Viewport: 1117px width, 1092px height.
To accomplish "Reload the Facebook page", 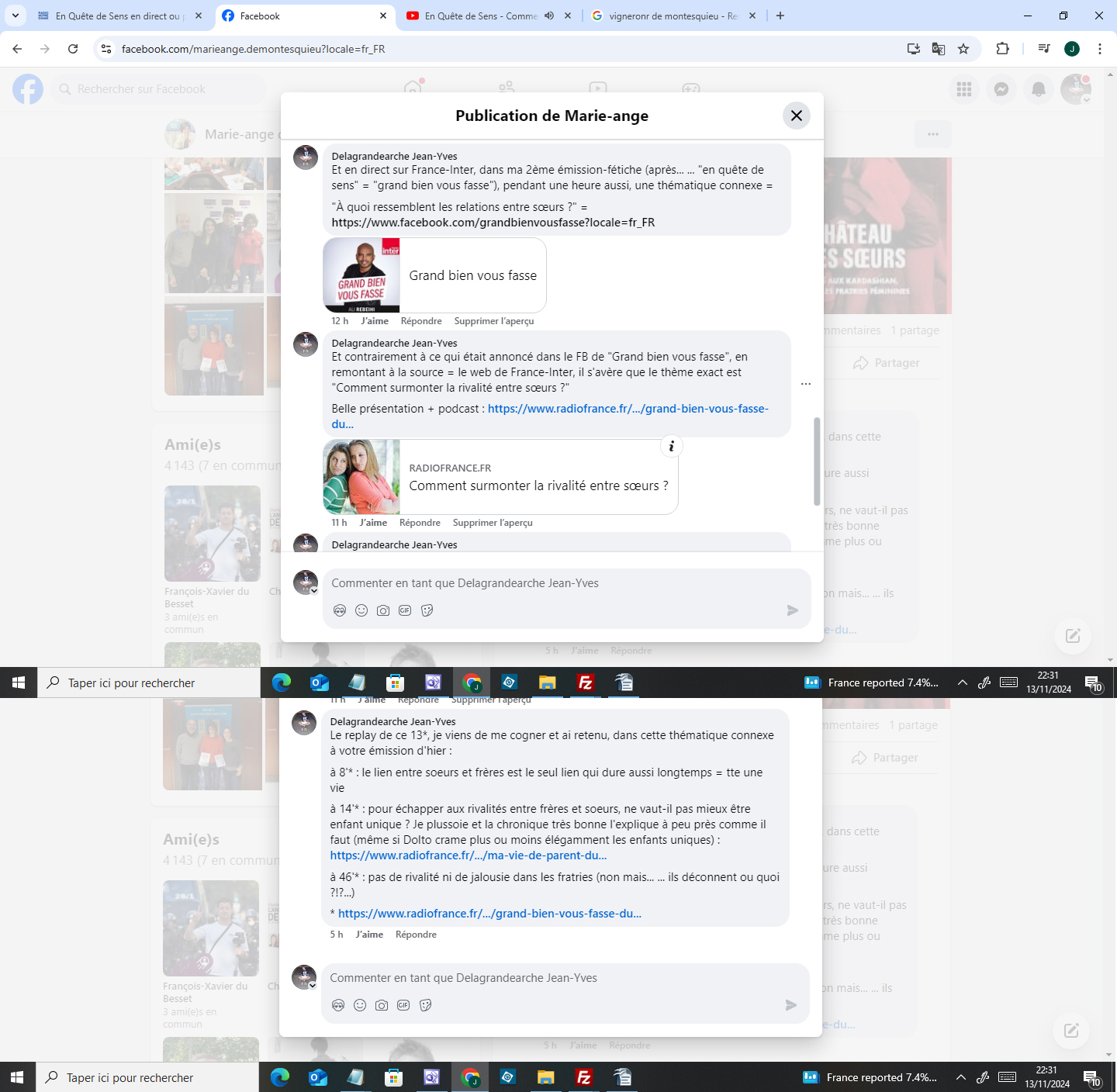I will pos(73,49).
